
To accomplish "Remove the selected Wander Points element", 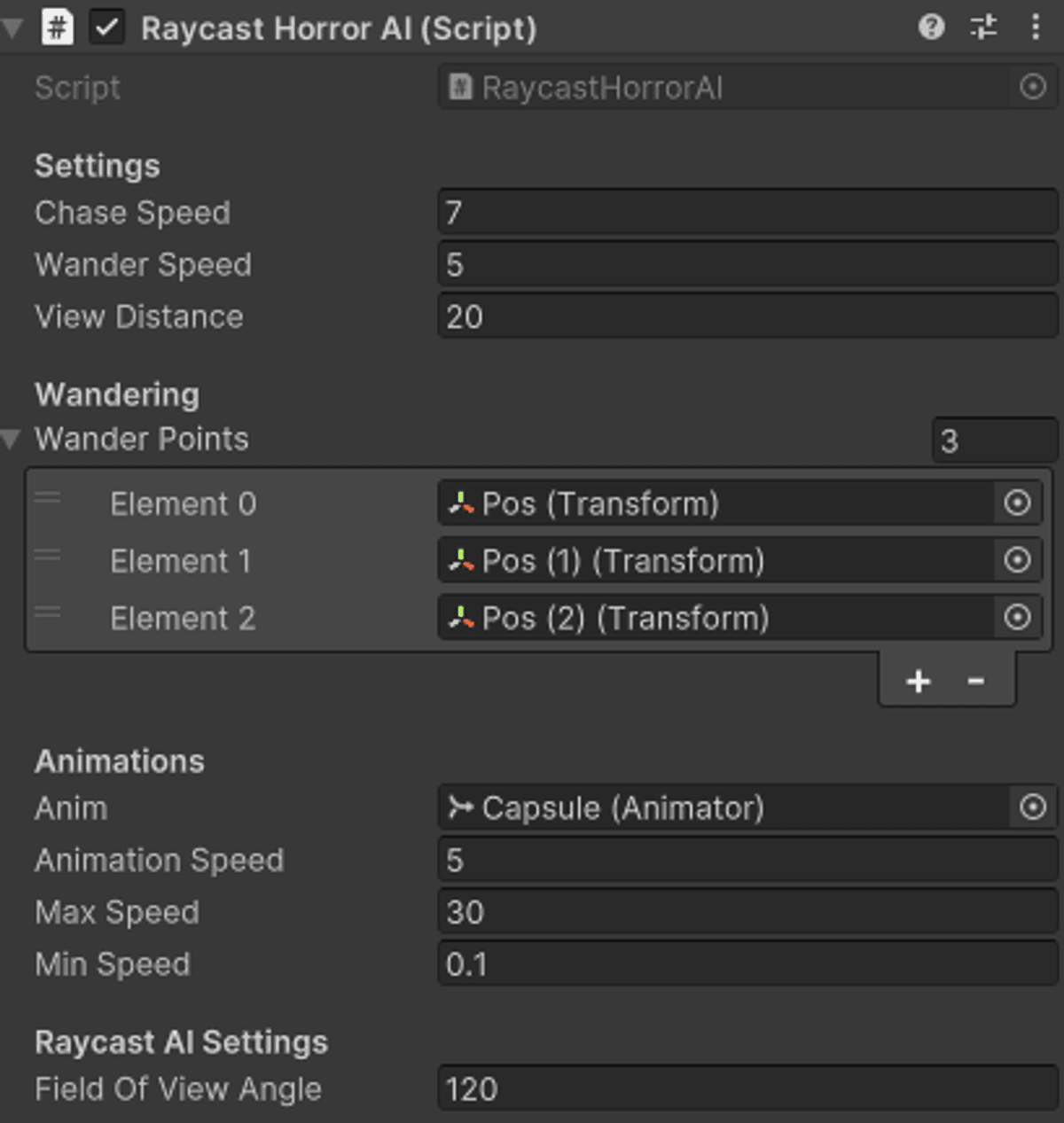I will (x=976, y=681).
